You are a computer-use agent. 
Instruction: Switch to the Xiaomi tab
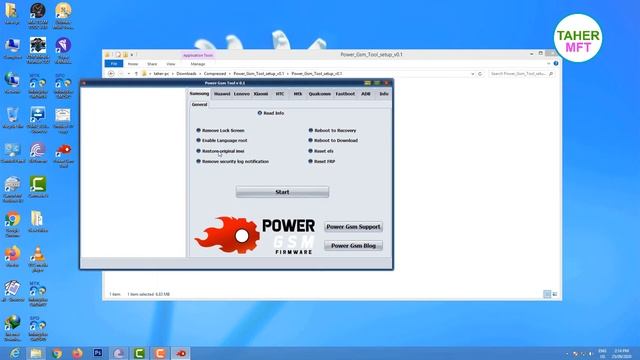(x=261, y=94)
